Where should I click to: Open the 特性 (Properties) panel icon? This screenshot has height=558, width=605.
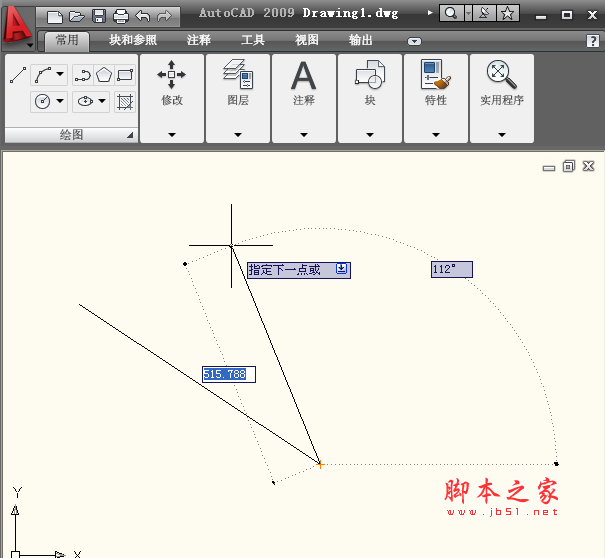pyautogui.click(x=436, y=74)
